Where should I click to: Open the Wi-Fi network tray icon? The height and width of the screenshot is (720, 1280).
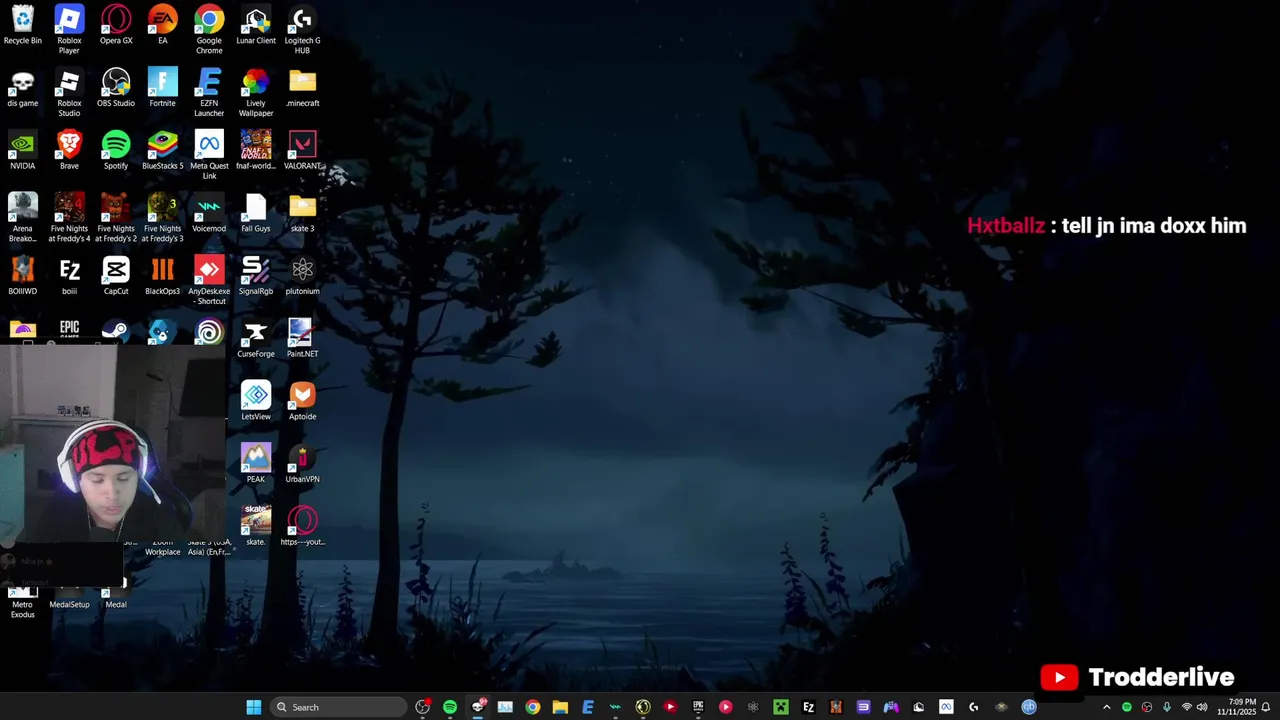tap(1187, 707)
